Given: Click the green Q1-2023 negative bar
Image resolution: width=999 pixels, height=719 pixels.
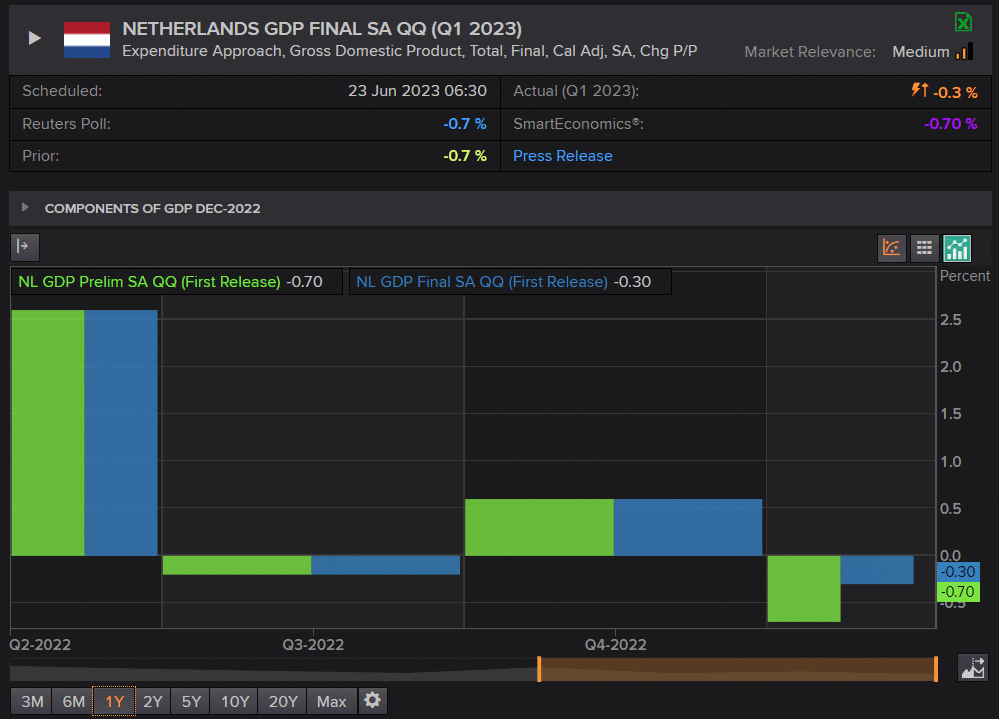Looking at the screenshot, I should 804,588.
